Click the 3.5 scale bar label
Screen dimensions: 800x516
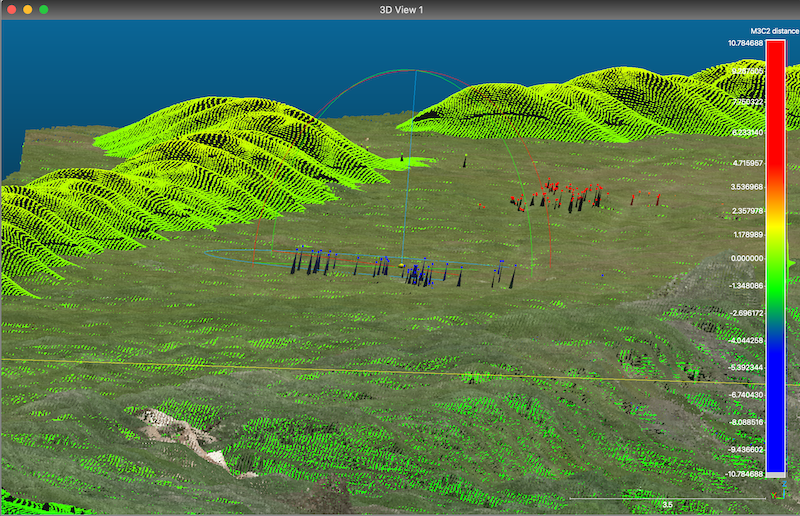[x=667, y=505]
